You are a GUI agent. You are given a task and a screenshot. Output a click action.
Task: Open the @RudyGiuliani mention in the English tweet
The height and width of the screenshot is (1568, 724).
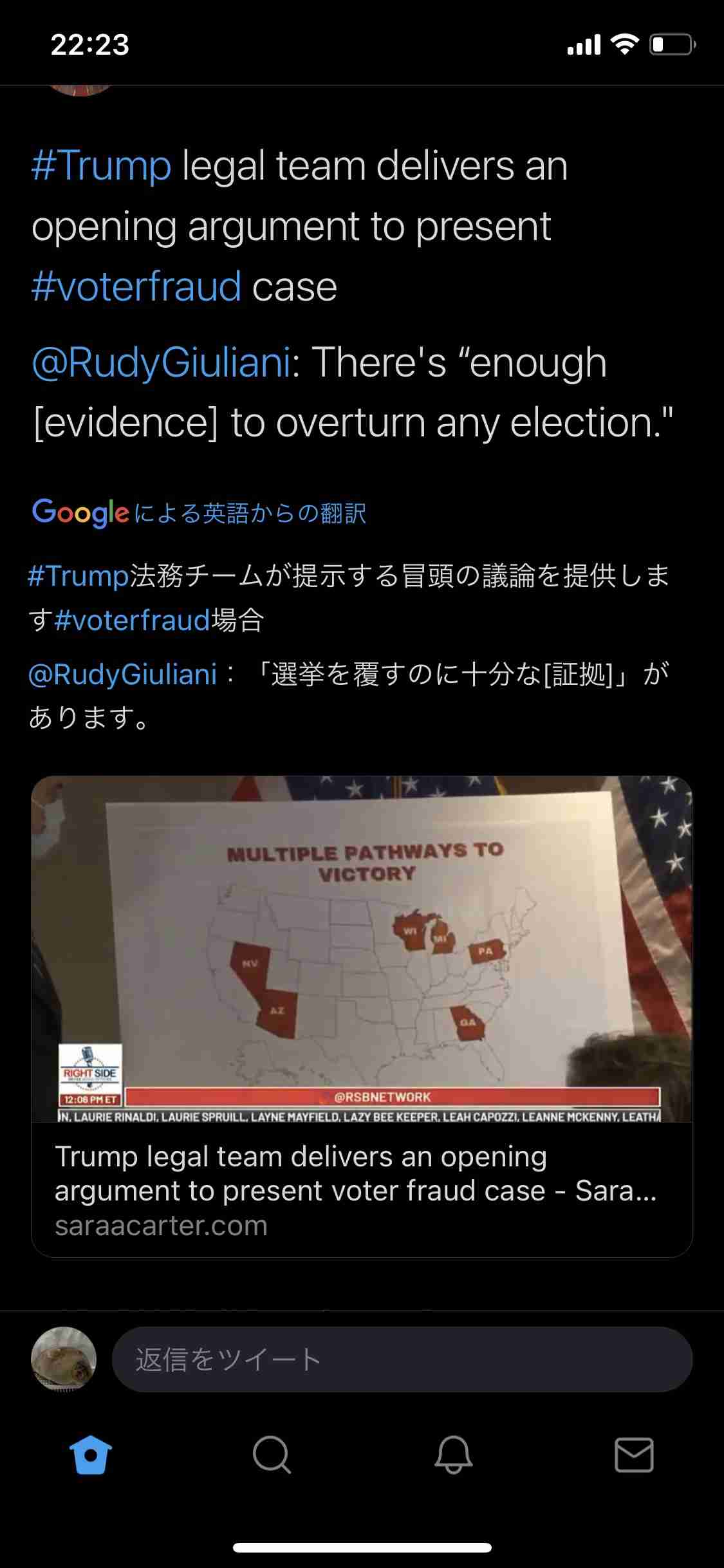[162, 362]
